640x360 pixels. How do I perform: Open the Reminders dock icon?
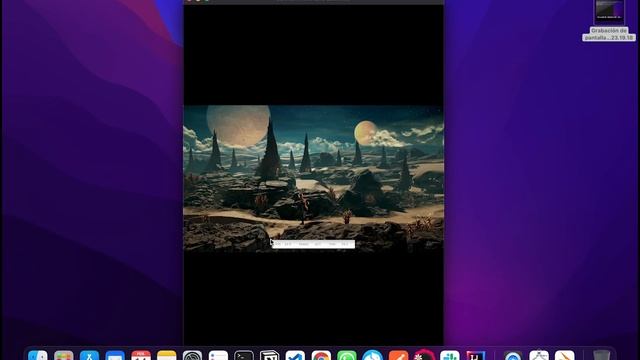(218, 355)
